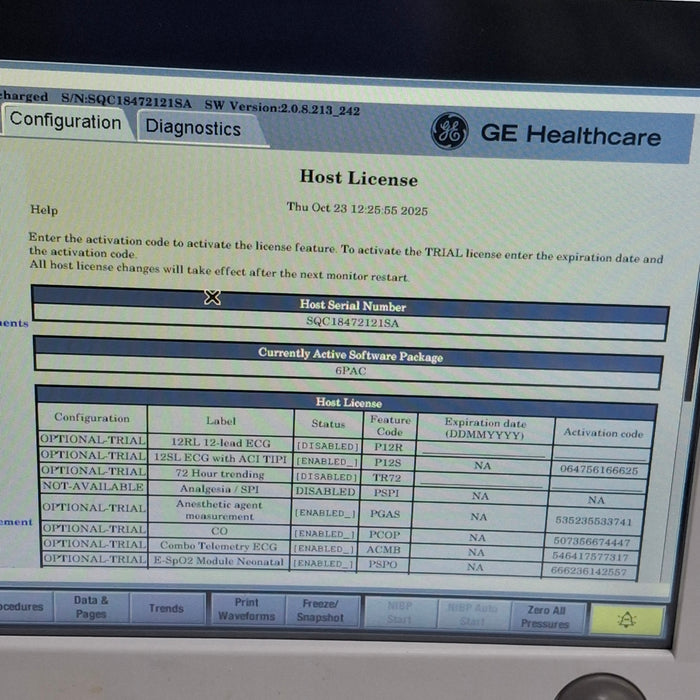The image size is (700, 700).
Task: Click Analgesia / SPI label cell
Action: pos(219,489)
